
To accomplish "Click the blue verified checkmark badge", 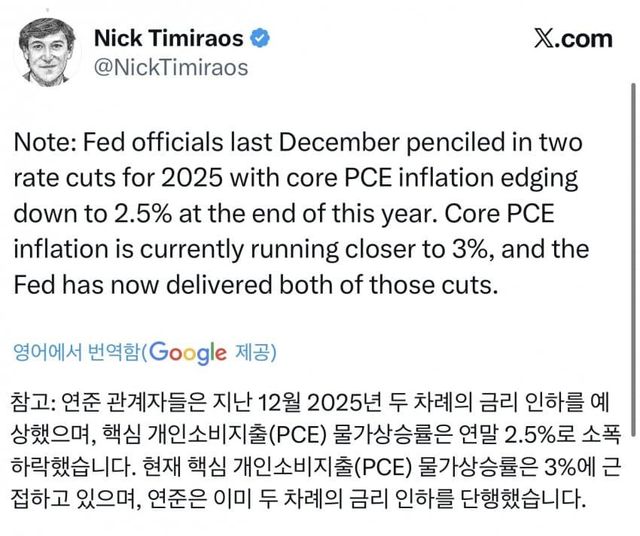I will point(259,39).
